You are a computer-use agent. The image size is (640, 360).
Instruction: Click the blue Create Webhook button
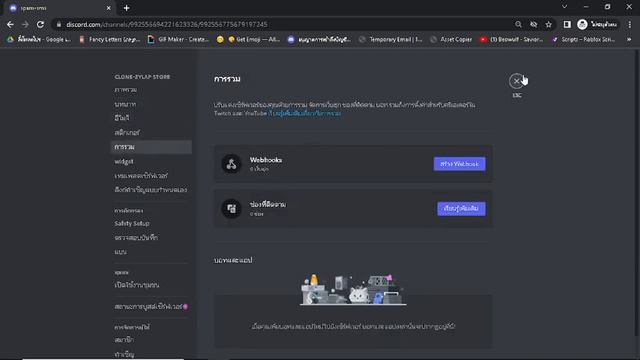pos(459,164)
